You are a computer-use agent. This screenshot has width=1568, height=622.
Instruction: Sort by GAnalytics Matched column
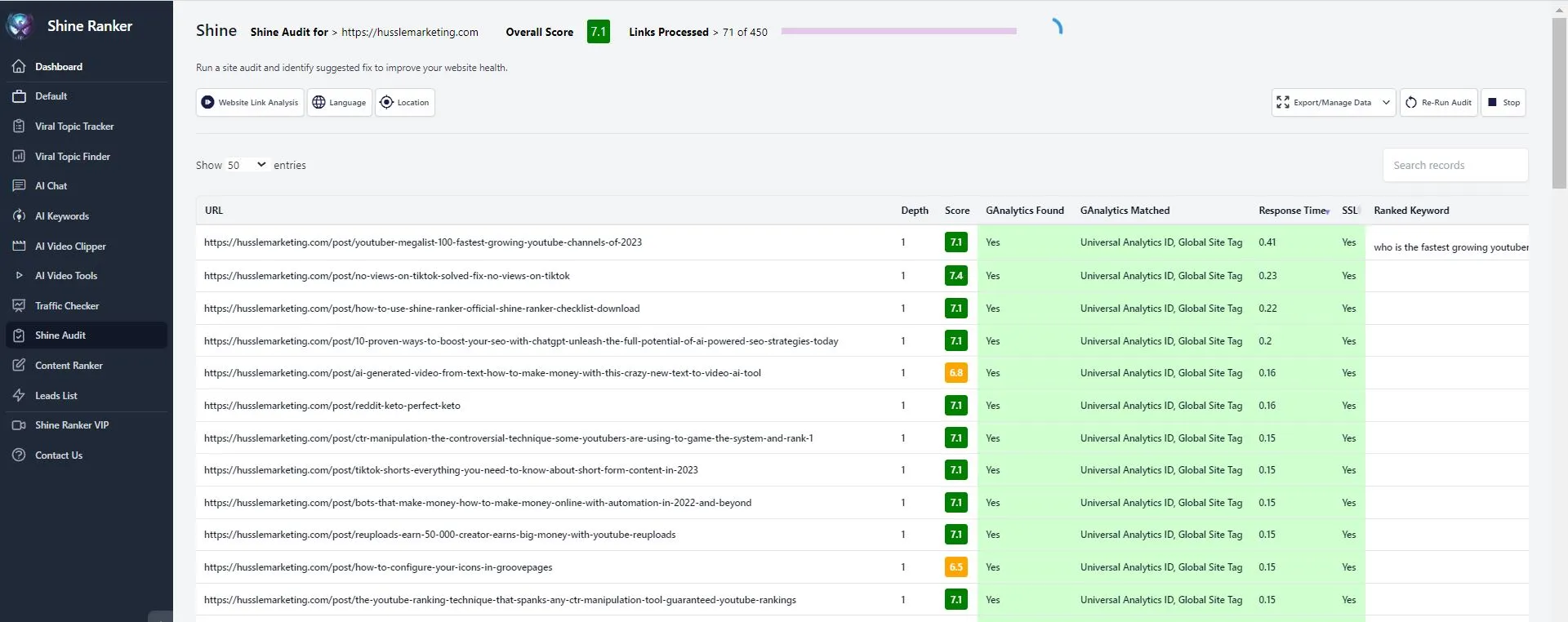[x=1125, y=211]
